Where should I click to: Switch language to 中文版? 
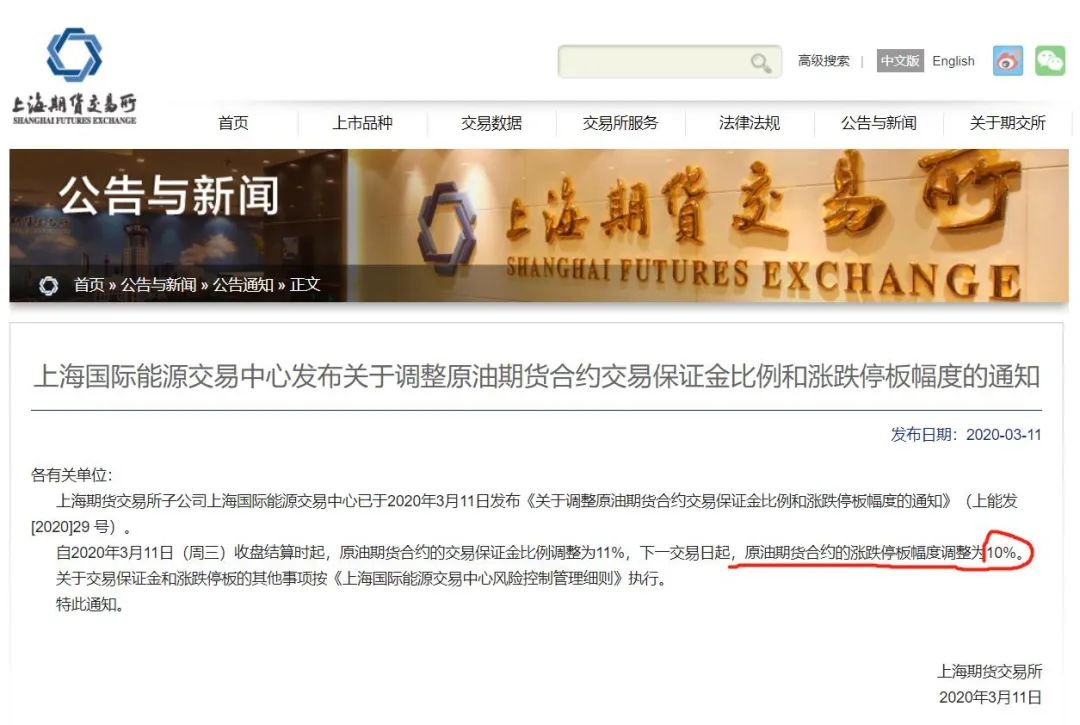(x=900, y=61)
